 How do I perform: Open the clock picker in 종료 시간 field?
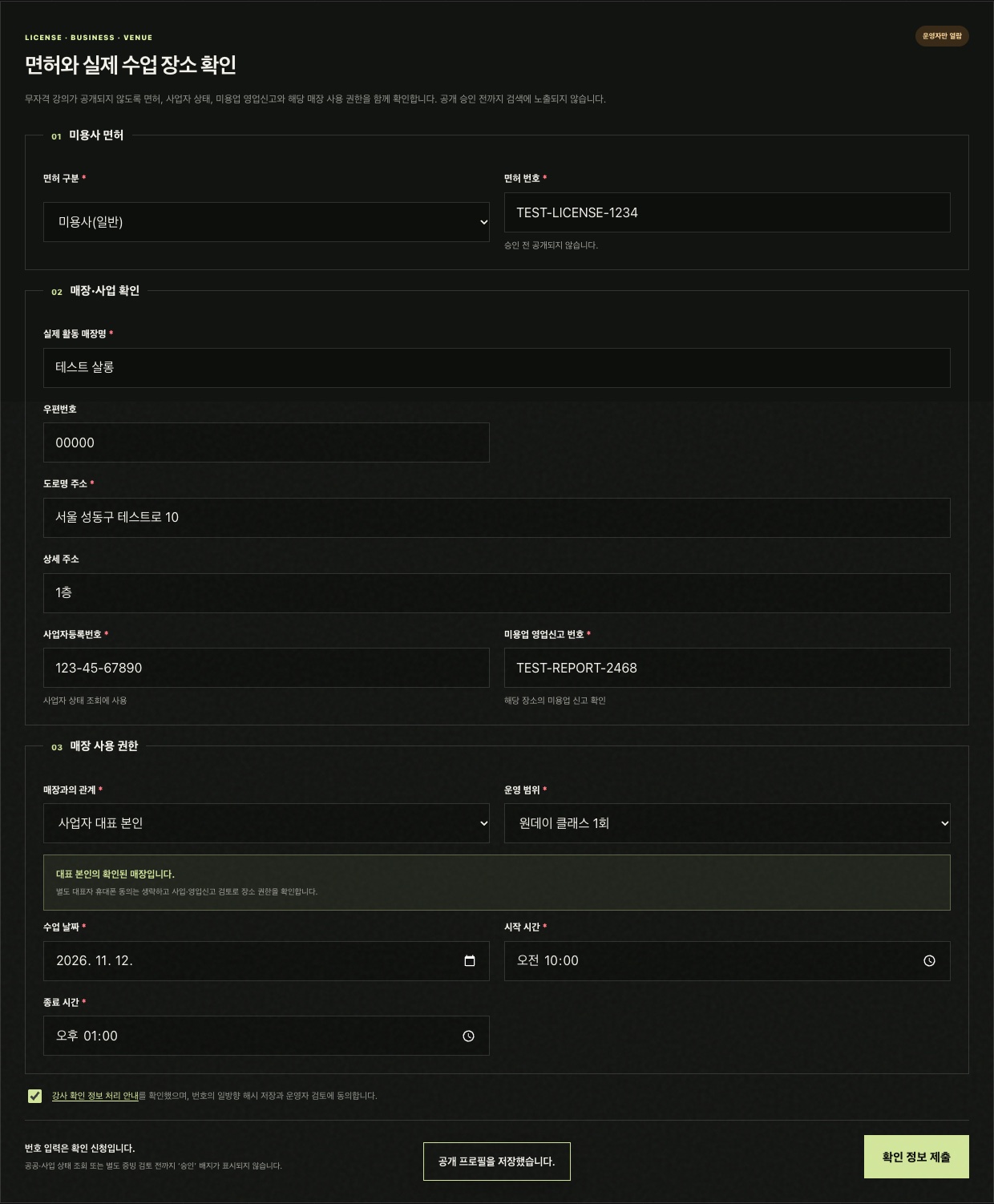(x=468, y=1036)
